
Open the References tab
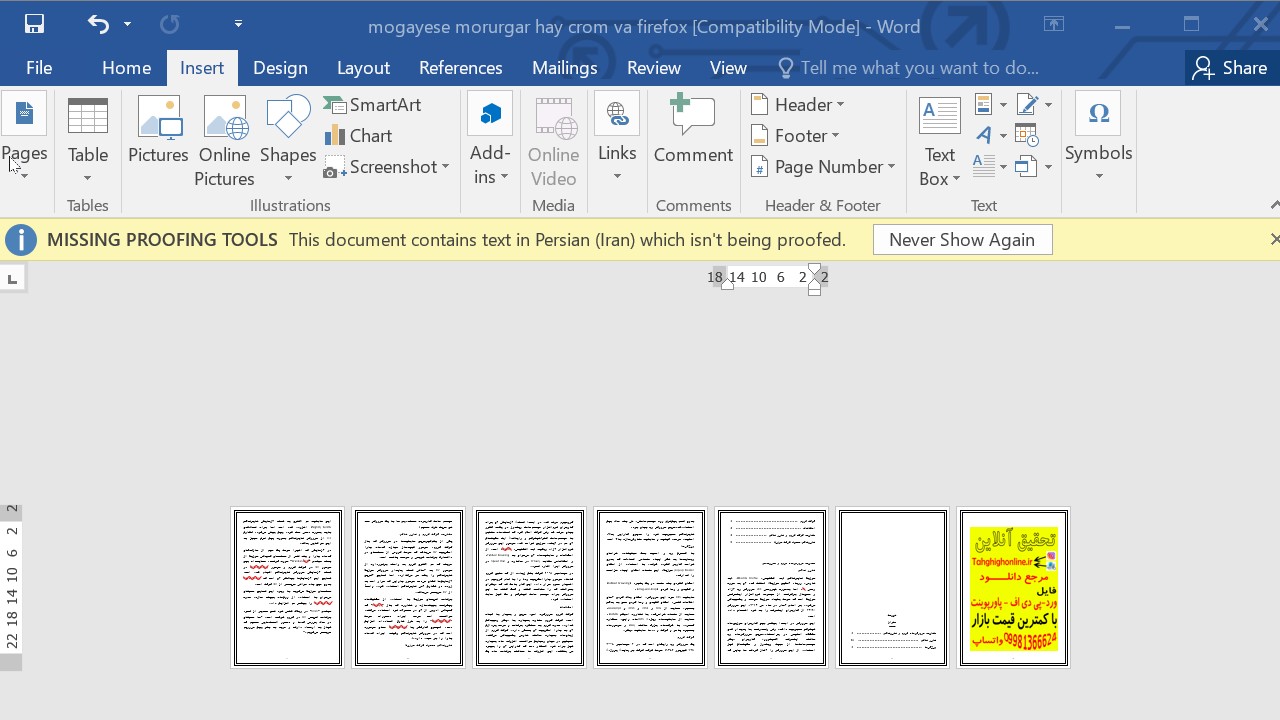pos(460,68)
